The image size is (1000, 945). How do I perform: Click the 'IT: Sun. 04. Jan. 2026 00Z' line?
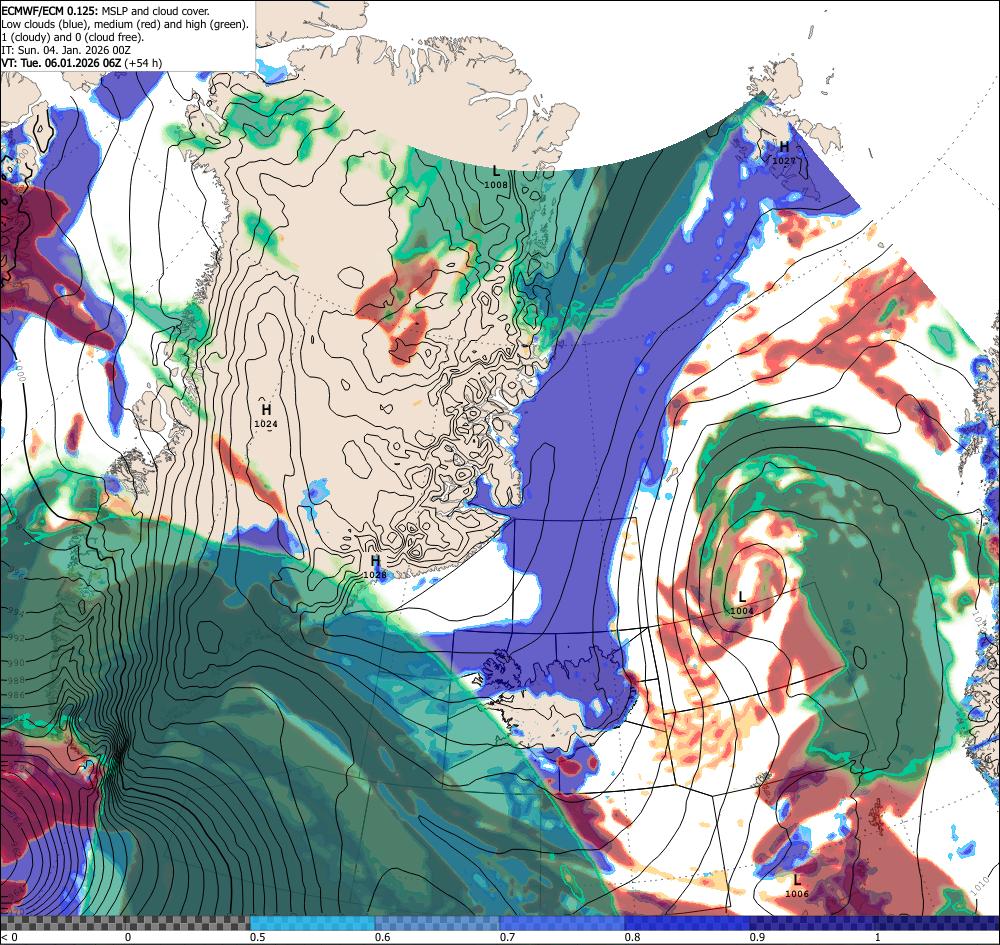(x=66, y=49)
